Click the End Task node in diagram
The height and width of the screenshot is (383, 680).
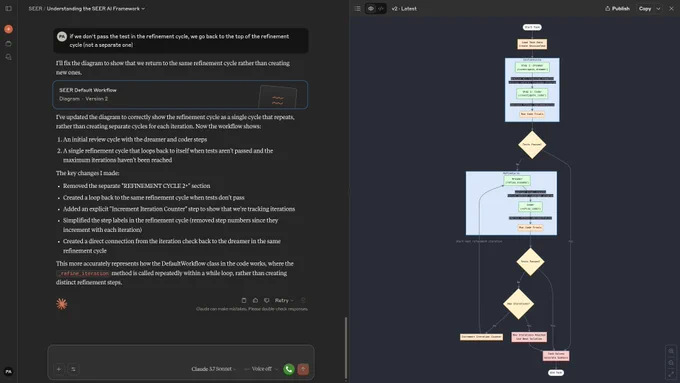pyautogui.click(x=556, y=373)
